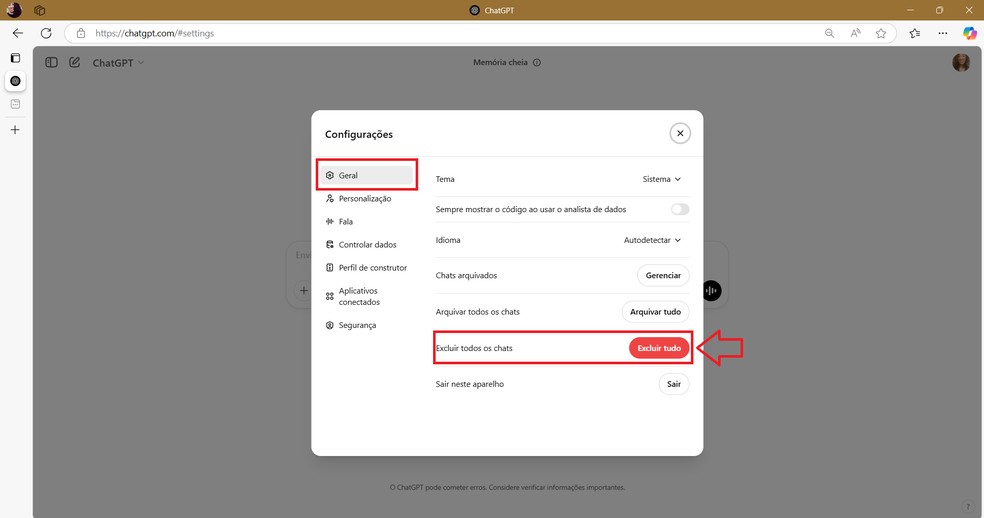Viewport: 984px width, 518px height.
Task: Click the Memória cheia info icon
Action: click(537, 62)
